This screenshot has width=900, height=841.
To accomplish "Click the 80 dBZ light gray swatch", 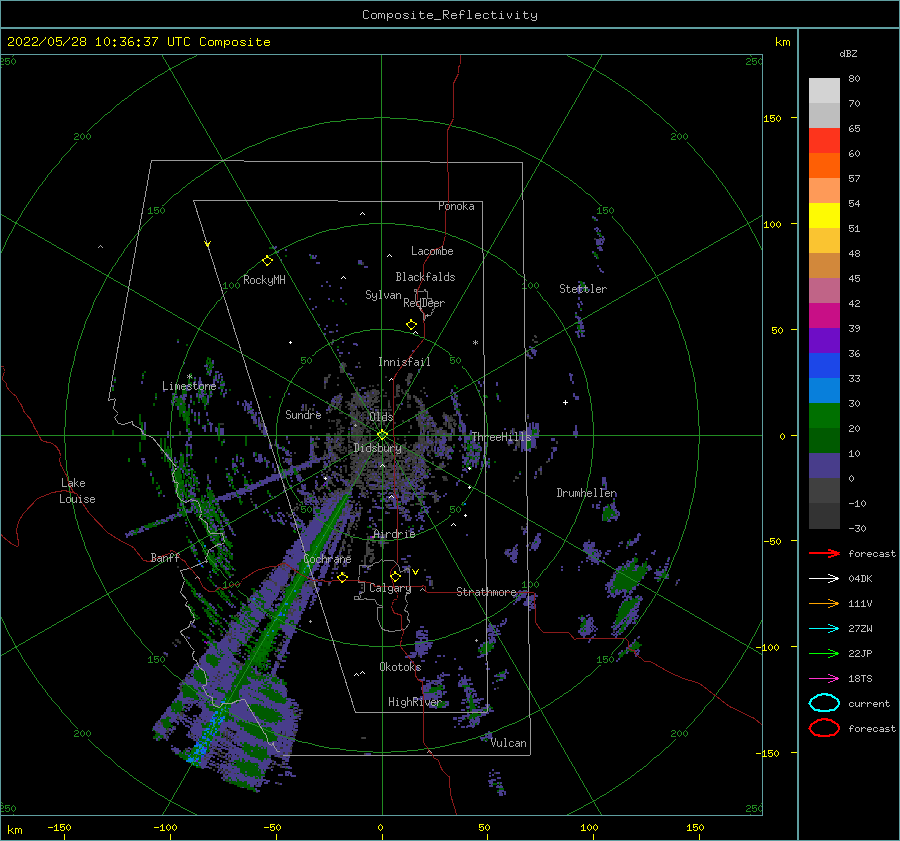I will click(x=824, y=91).
